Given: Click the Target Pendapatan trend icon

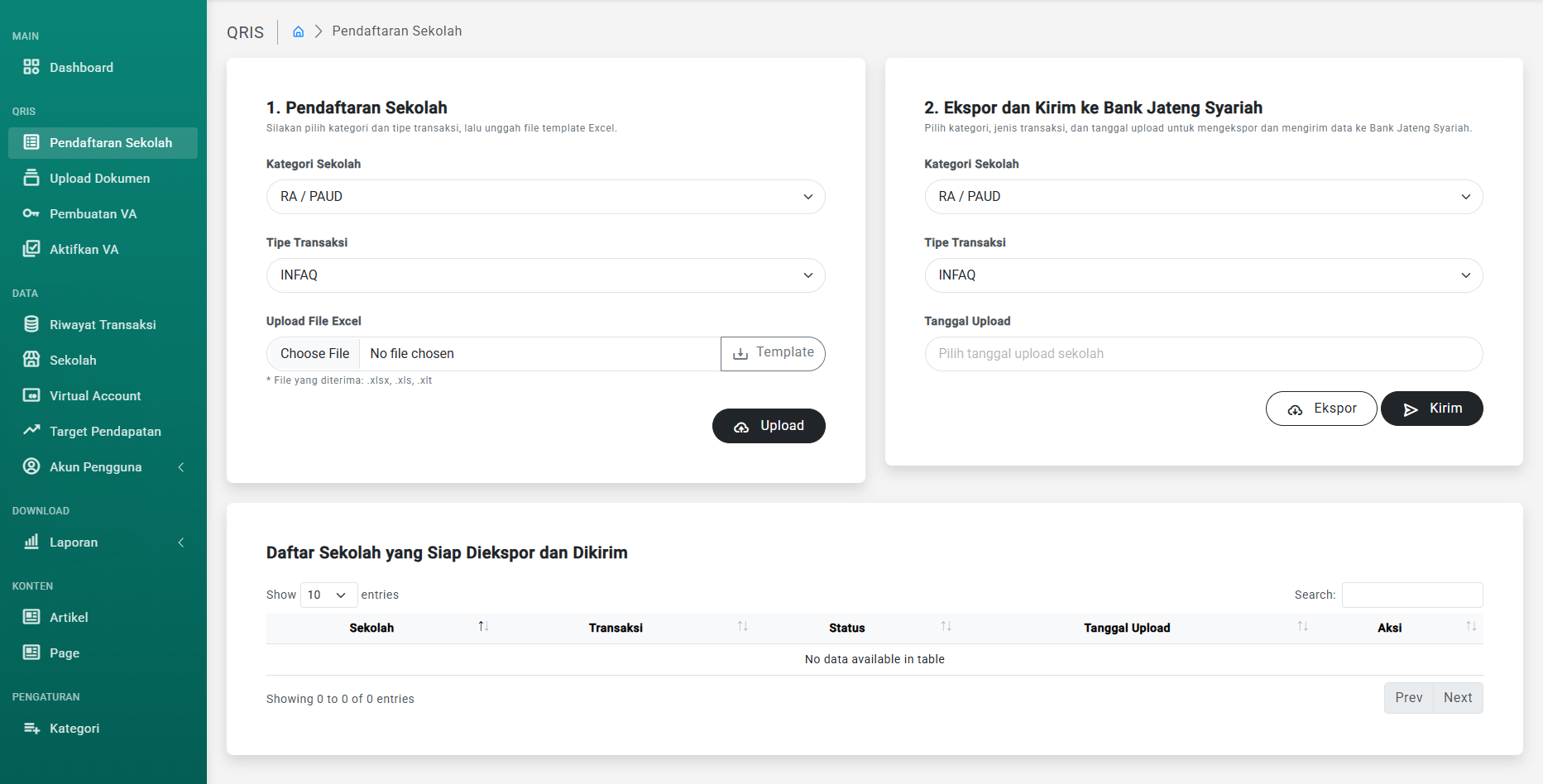Looking at the screenshot, I should [31, 430].
